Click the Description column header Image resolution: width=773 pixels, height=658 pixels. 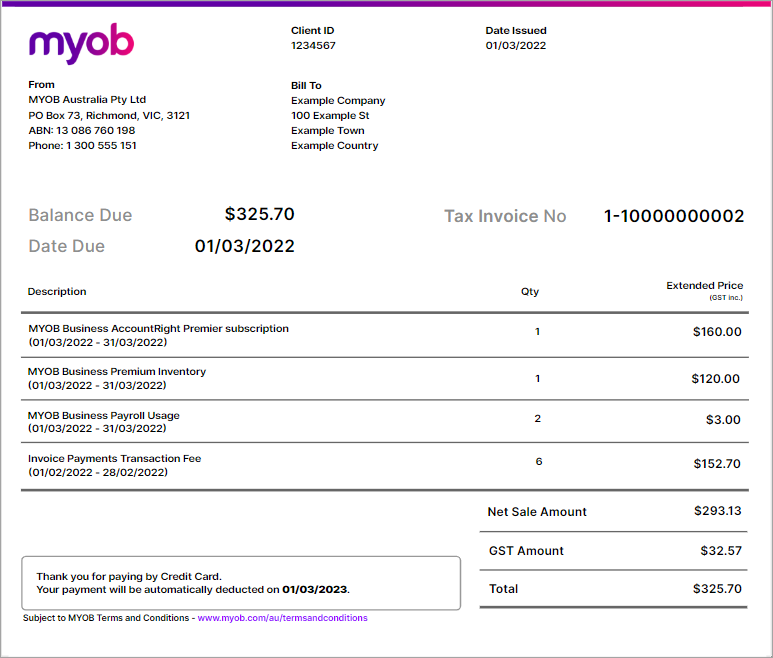pyautogui.click(x=57, y=292)
